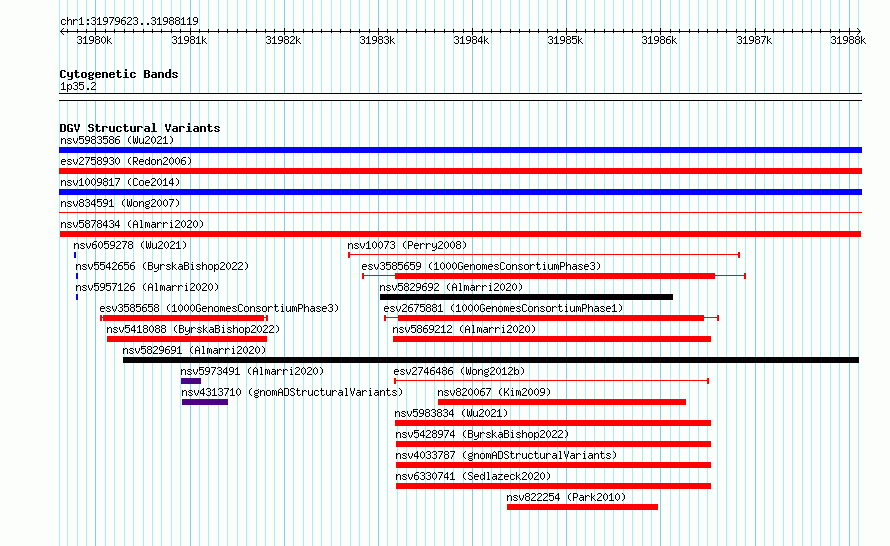Image resolution: width=890 pixels, height=546 pixels.
Task: Click the DGV Structural Variants track title
Action: pyautogui.click(x=140, y=128)
